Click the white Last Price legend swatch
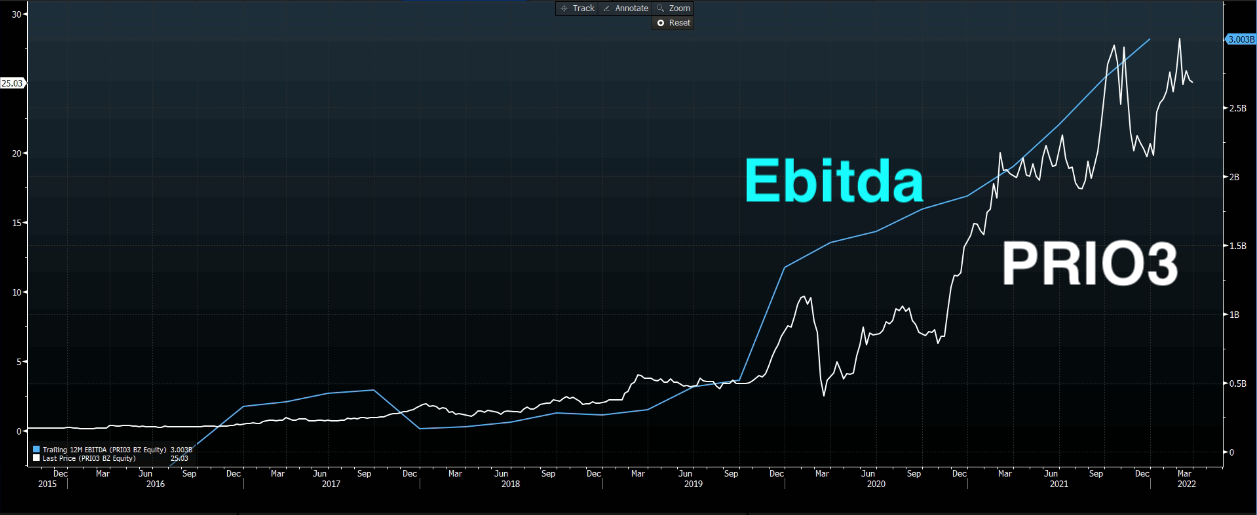The width and height of the screenshot is (1257, 515). [x=37, y=458]
